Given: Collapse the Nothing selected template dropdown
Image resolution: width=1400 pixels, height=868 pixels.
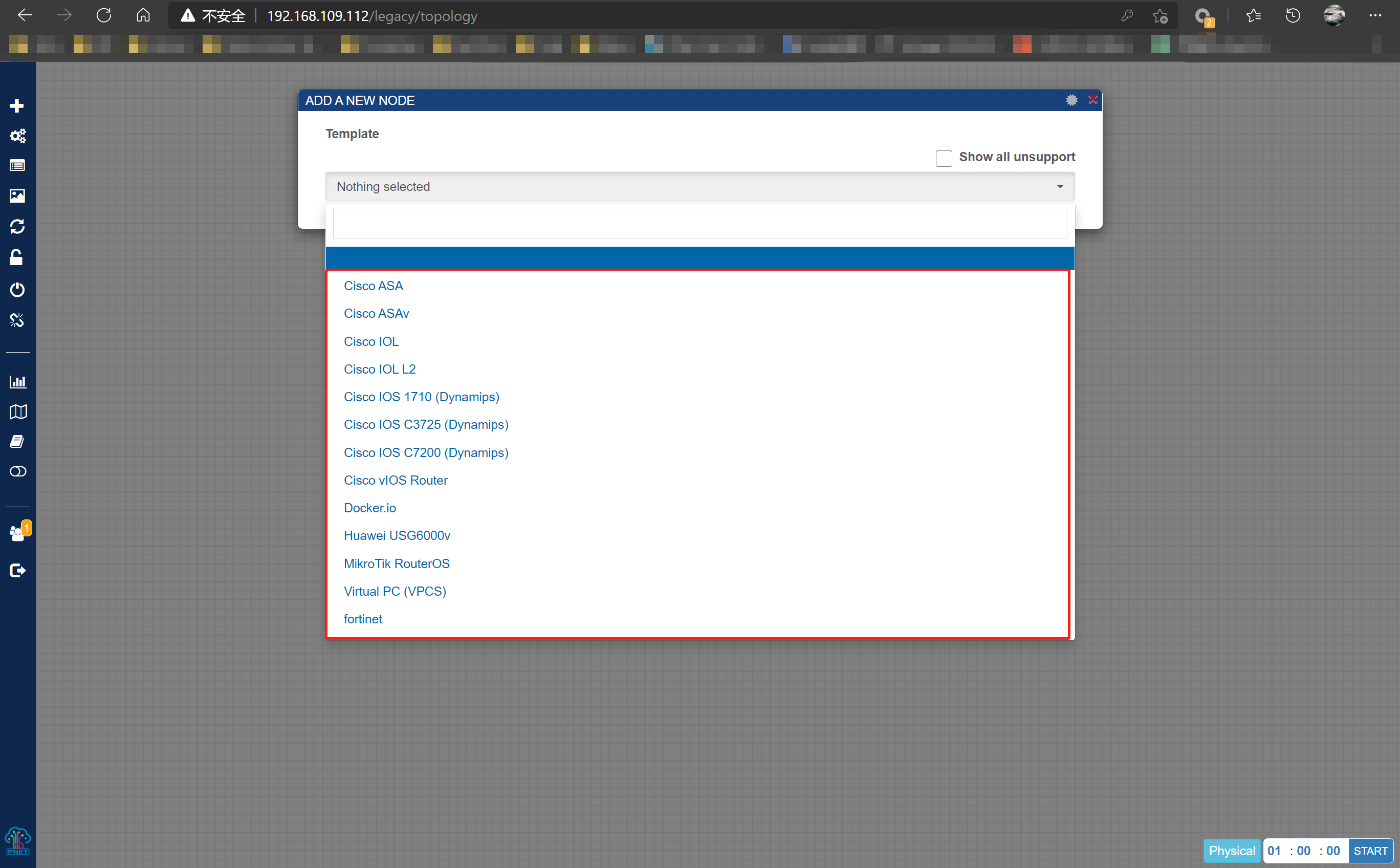Looking at the screenshot, I should click(x=699, y=187).
